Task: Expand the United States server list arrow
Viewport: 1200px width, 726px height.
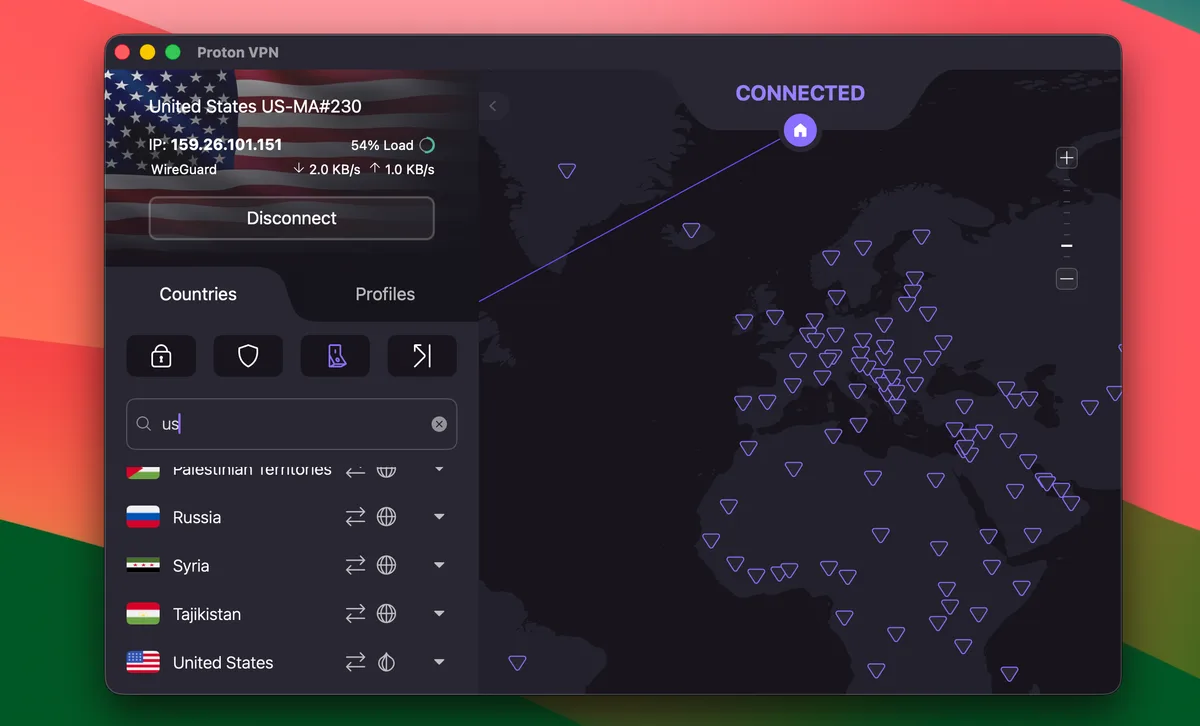Action: click(439, 662)
